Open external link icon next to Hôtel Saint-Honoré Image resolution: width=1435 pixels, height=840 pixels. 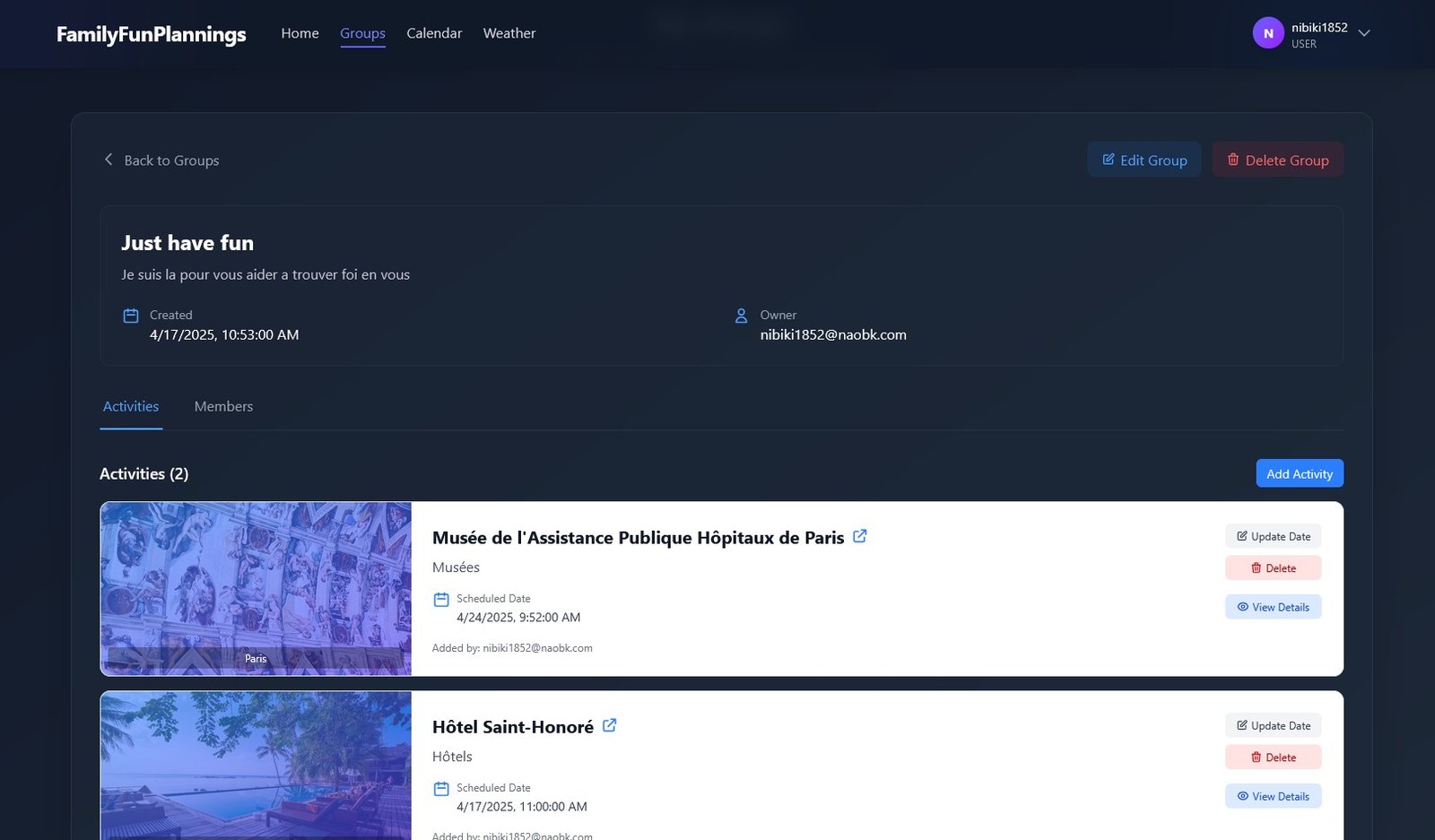[x=609, y=725]
